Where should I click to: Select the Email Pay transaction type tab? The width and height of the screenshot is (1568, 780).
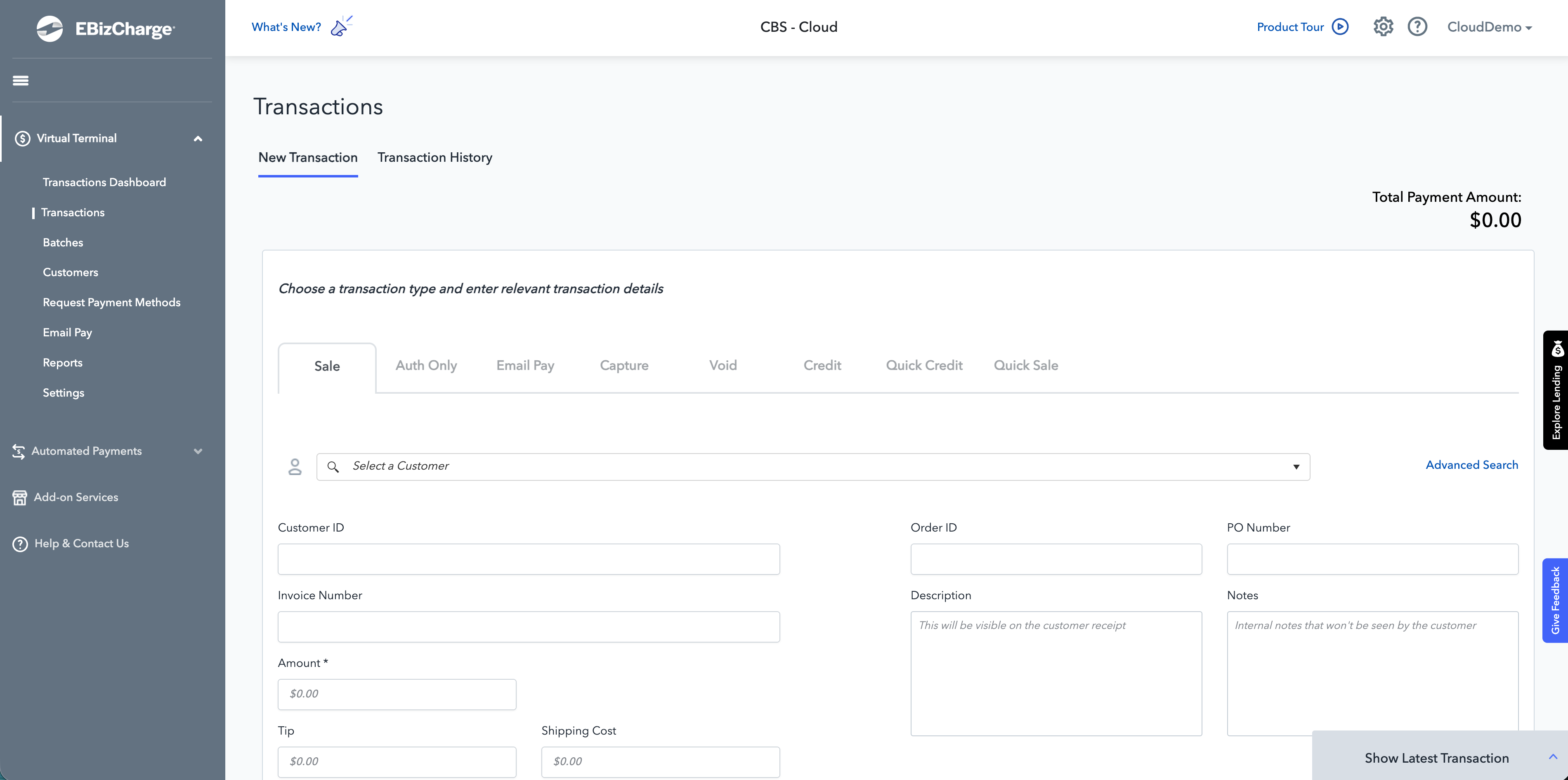[525, 365]
